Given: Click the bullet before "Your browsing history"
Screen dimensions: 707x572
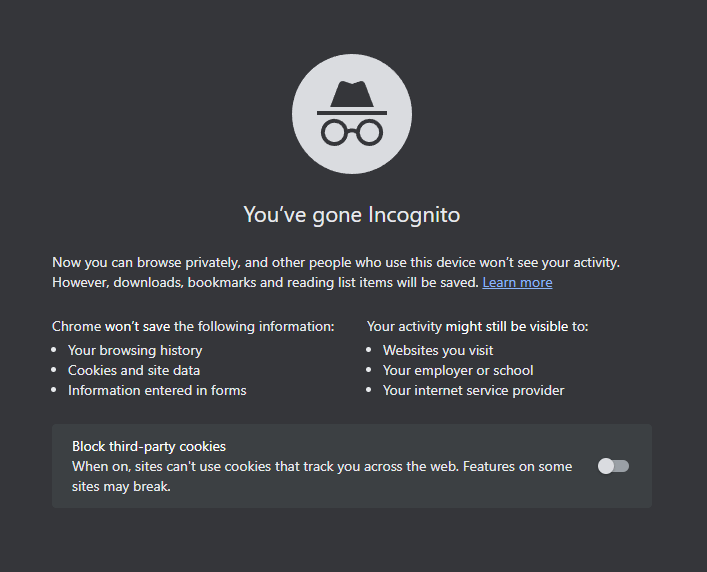Looking at the screenshot, I should click(x=55, y=351).
